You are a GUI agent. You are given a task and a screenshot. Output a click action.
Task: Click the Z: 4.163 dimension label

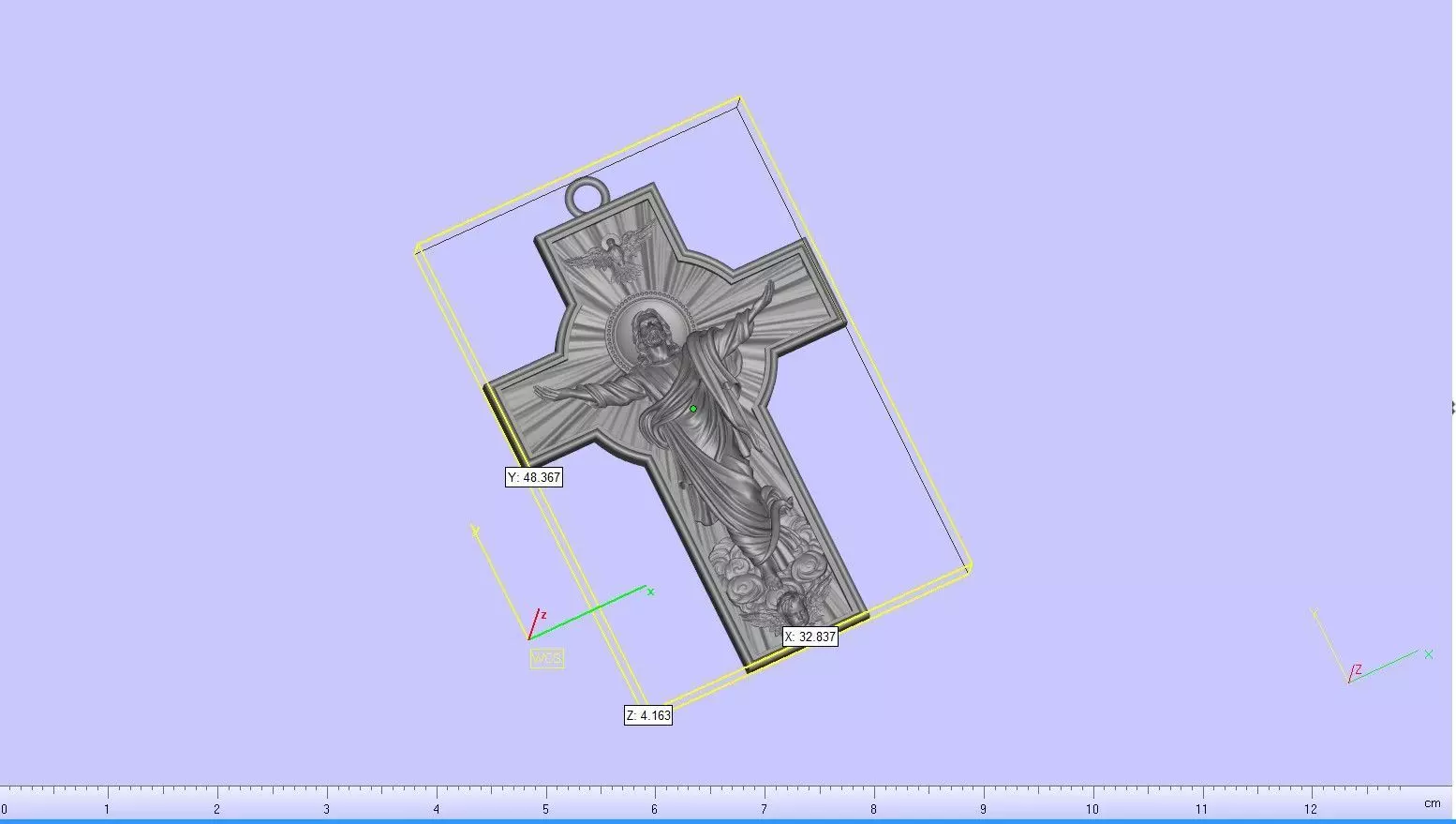648,715
